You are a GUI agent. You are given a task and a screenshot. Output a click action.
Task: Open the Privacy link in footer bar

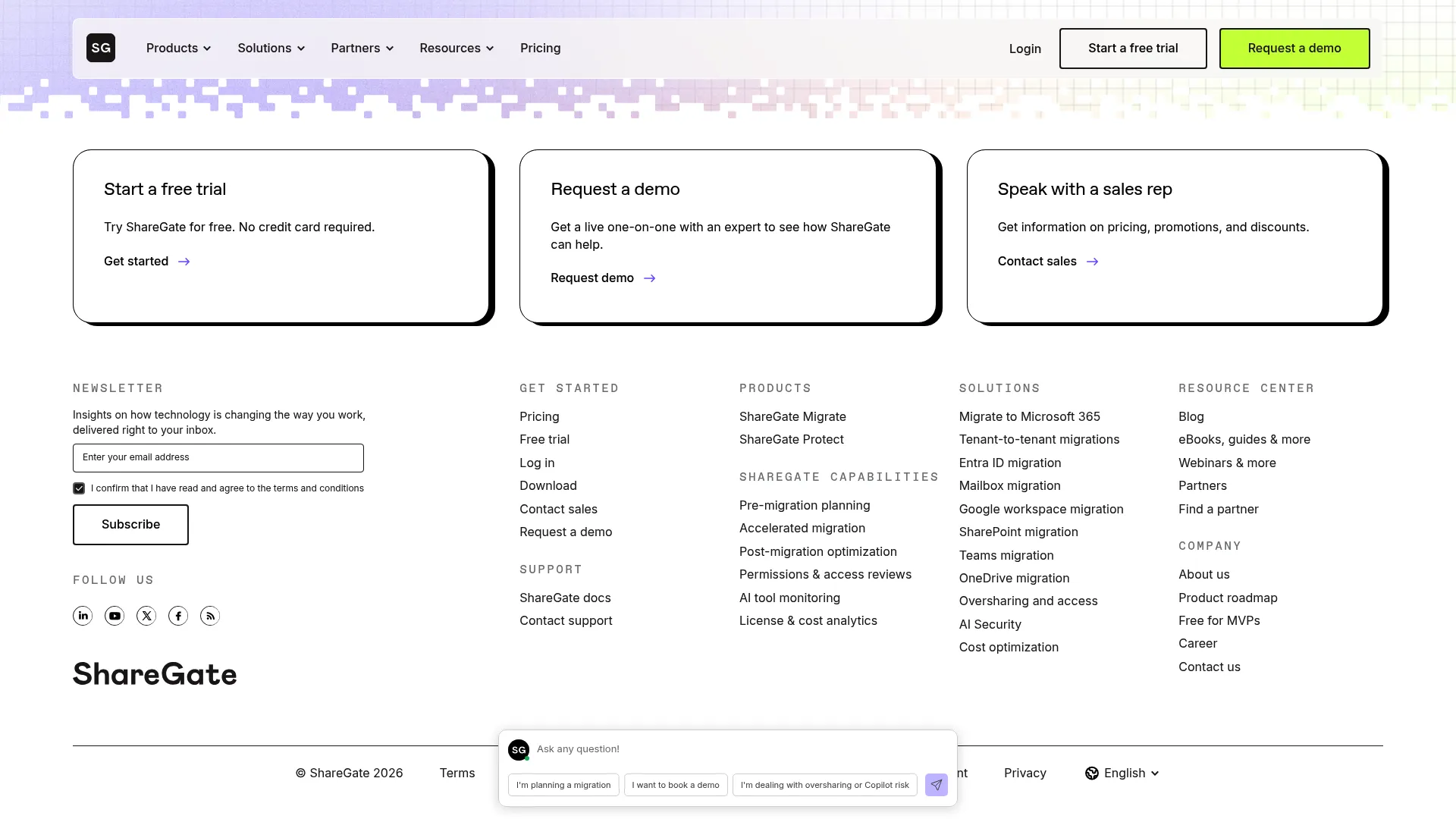[1025, 773]
